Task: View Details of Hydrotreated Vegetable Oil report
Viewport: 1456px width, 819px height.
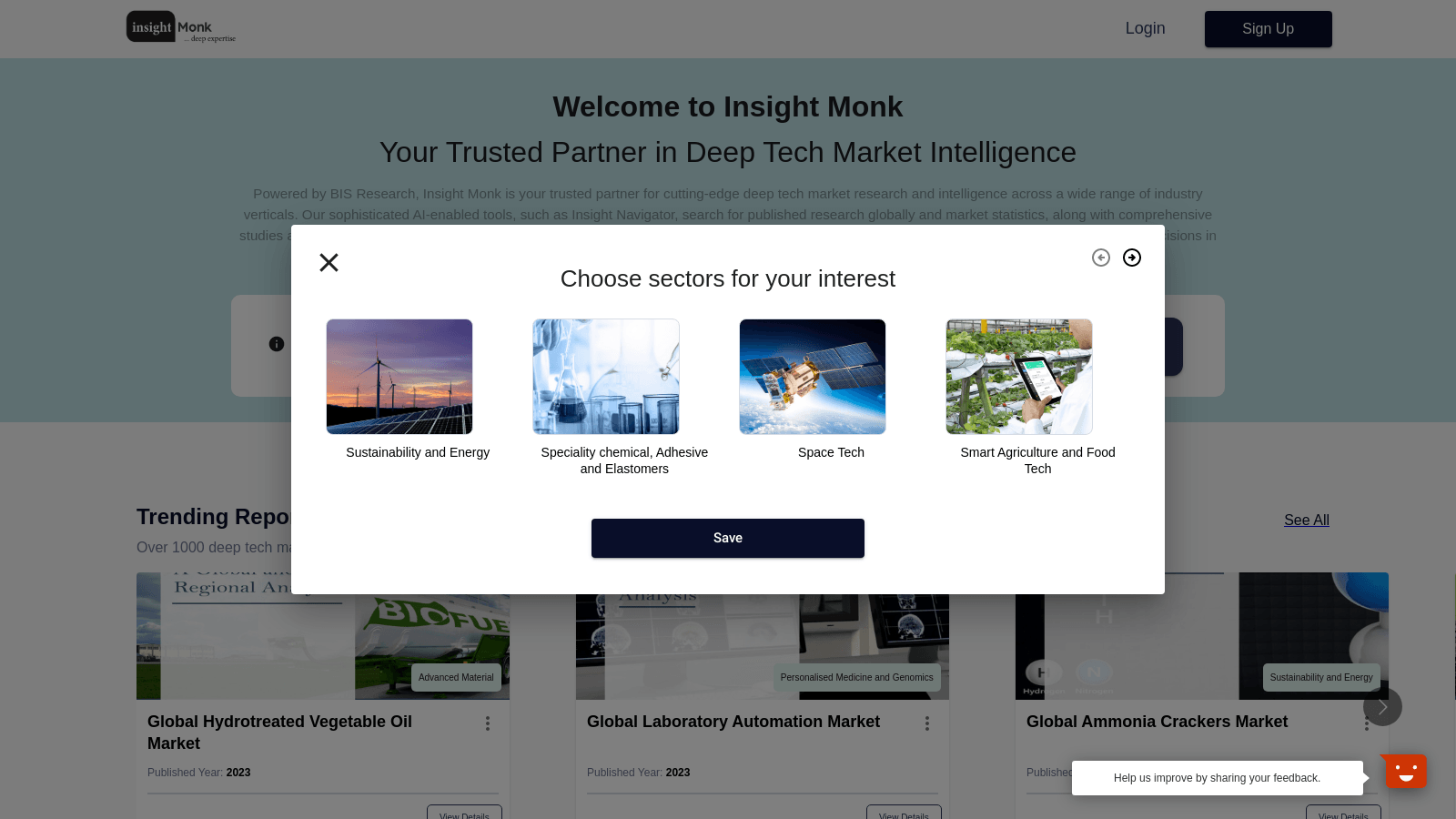Action: (464, 813)
